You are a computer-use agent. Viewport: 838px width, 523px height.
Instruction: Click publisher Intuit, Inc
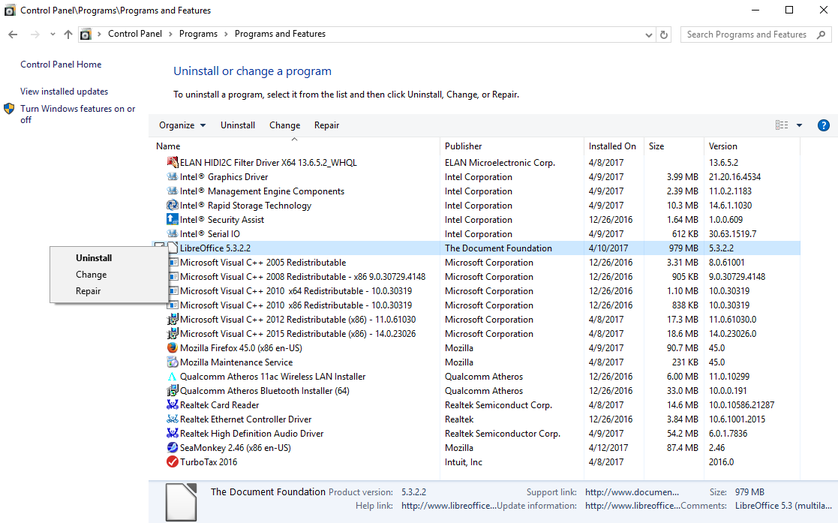pyautogui.click(x=463, y=462)
